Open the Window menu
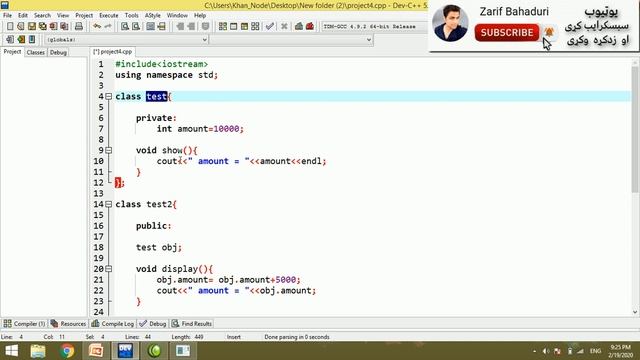This screenshot has height=360, width=640. (x=177, y=15)
